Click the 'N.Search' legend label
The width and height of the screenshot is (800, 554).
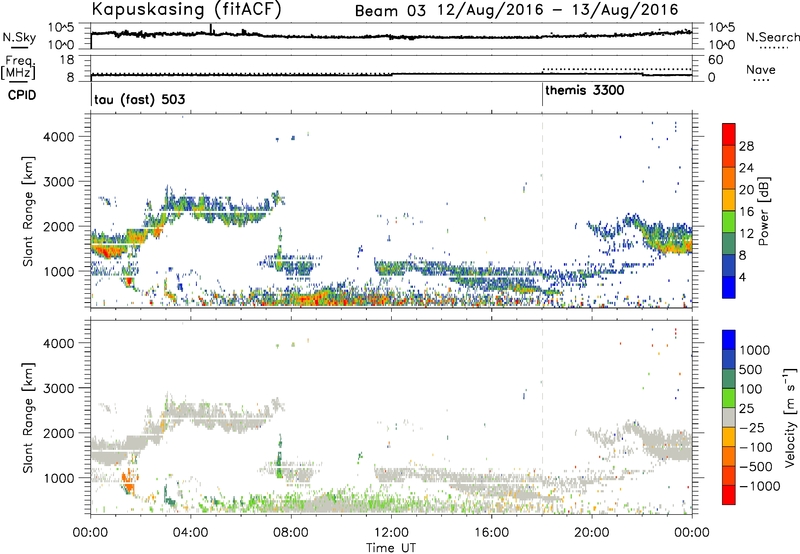772,37
